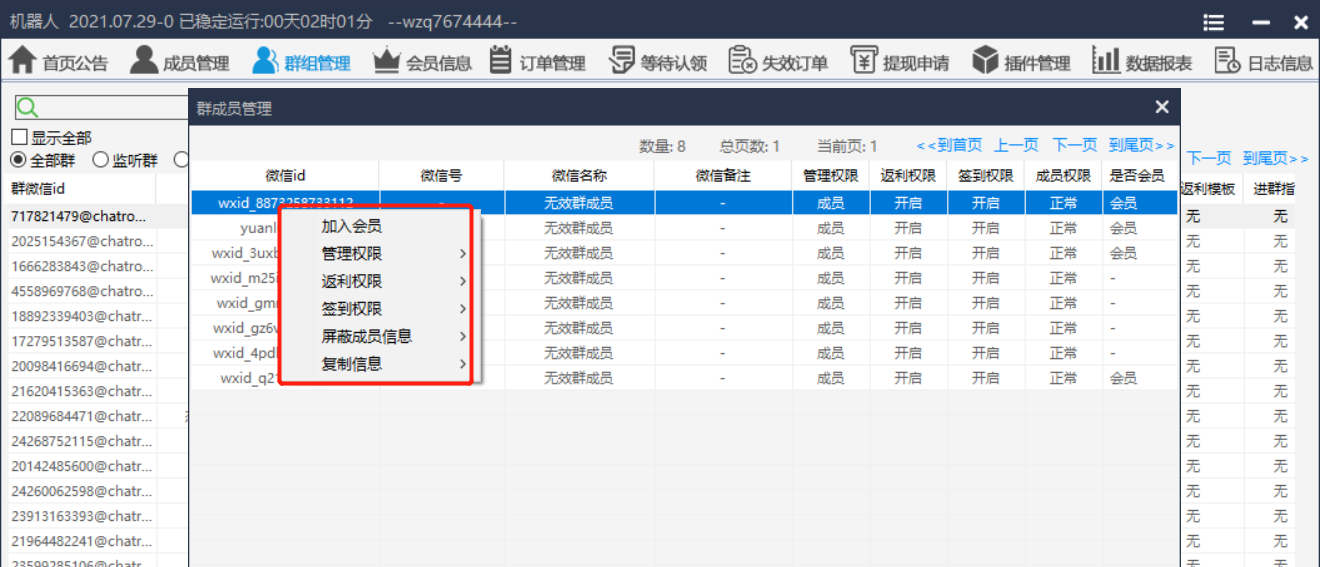Open 失效订单 invalid orders icon
This screenshot has width=1320, height=567.
point(743,61)
